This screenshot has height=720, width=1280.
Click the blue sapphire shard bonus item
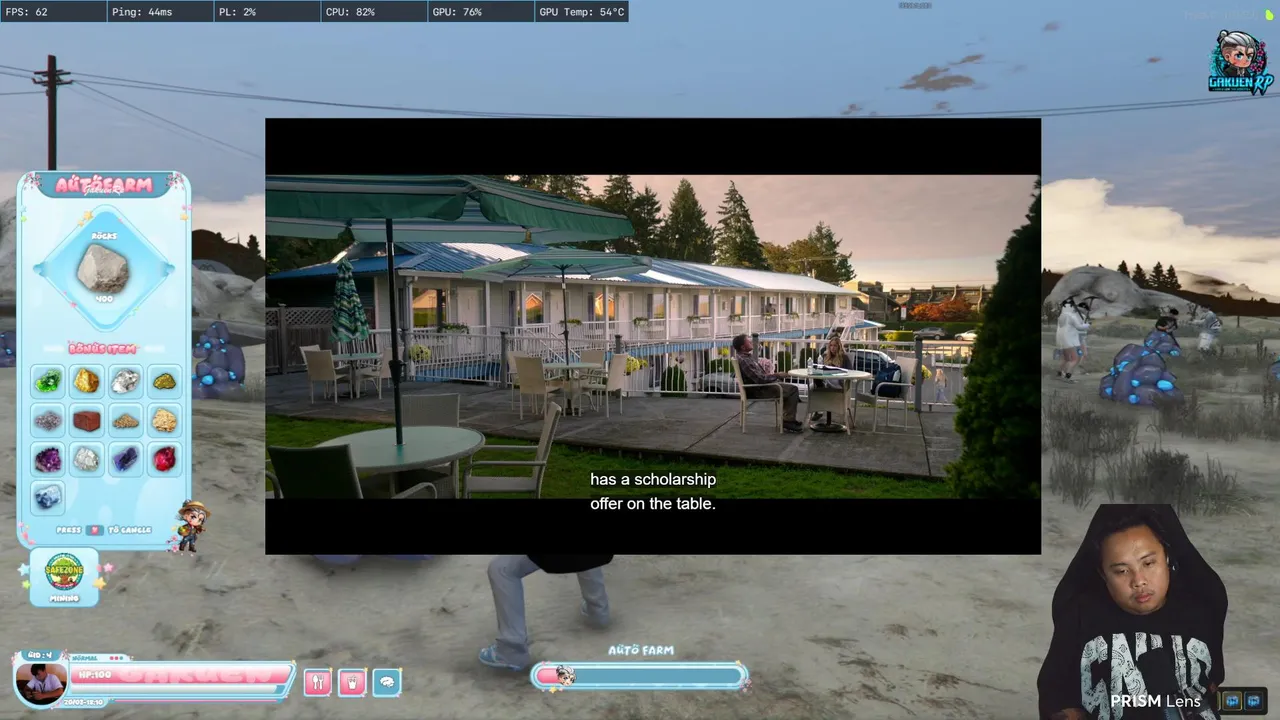(125, 459)
